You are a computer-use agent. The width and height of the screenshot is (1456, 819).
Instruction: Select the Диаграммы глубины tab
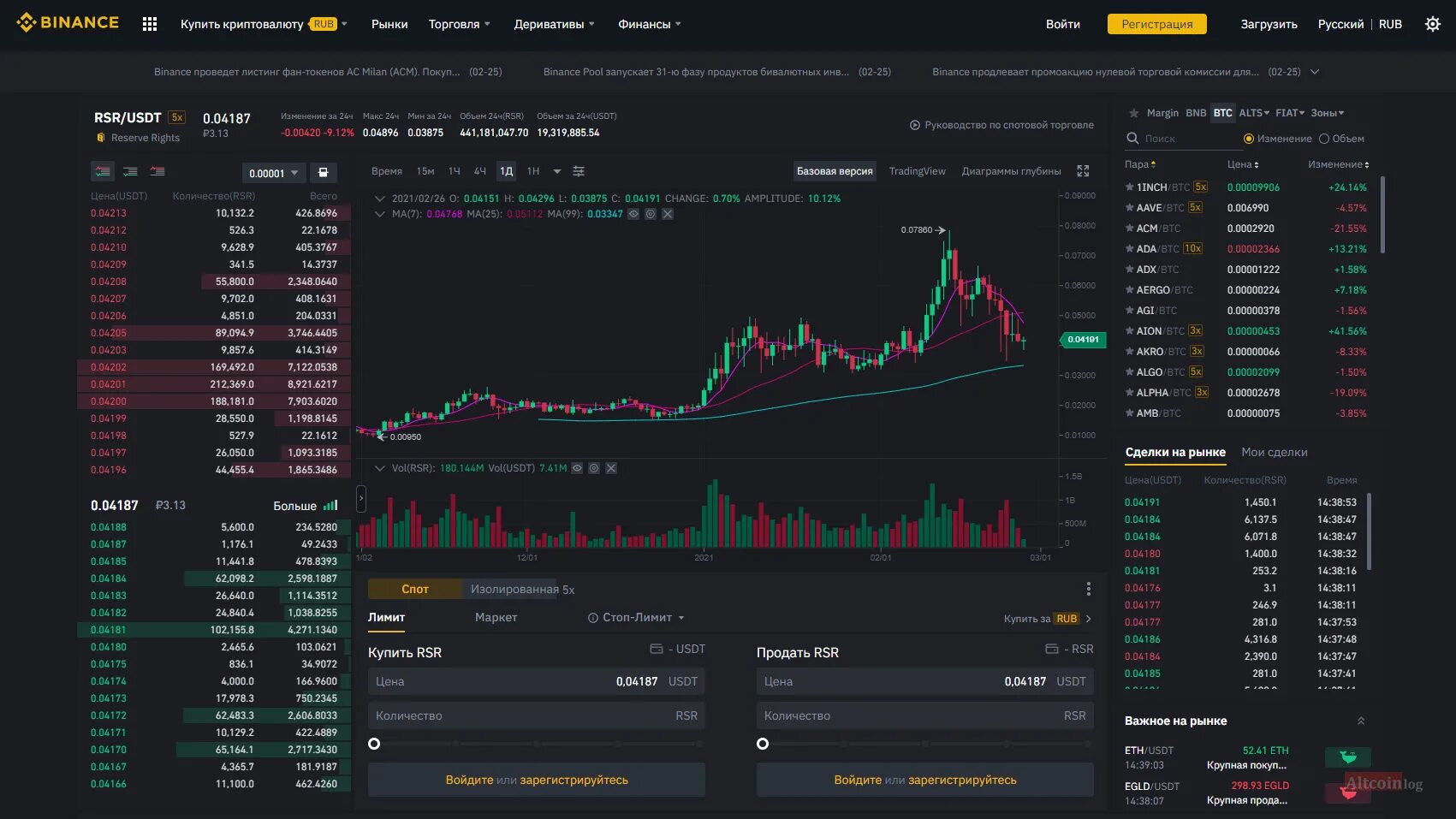[x=1012, y=171]
